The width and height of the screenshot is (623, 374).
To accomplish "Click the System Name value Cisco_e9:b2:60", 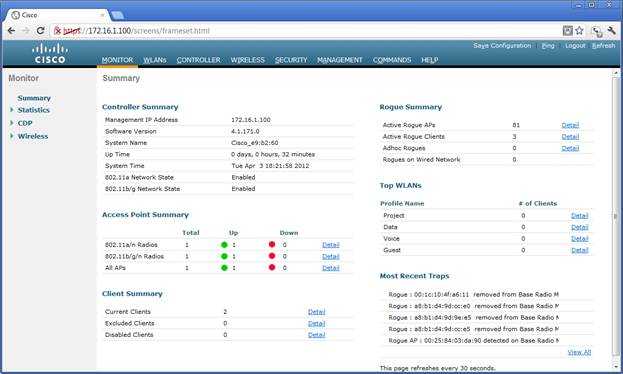I will [x=255, y=143].
